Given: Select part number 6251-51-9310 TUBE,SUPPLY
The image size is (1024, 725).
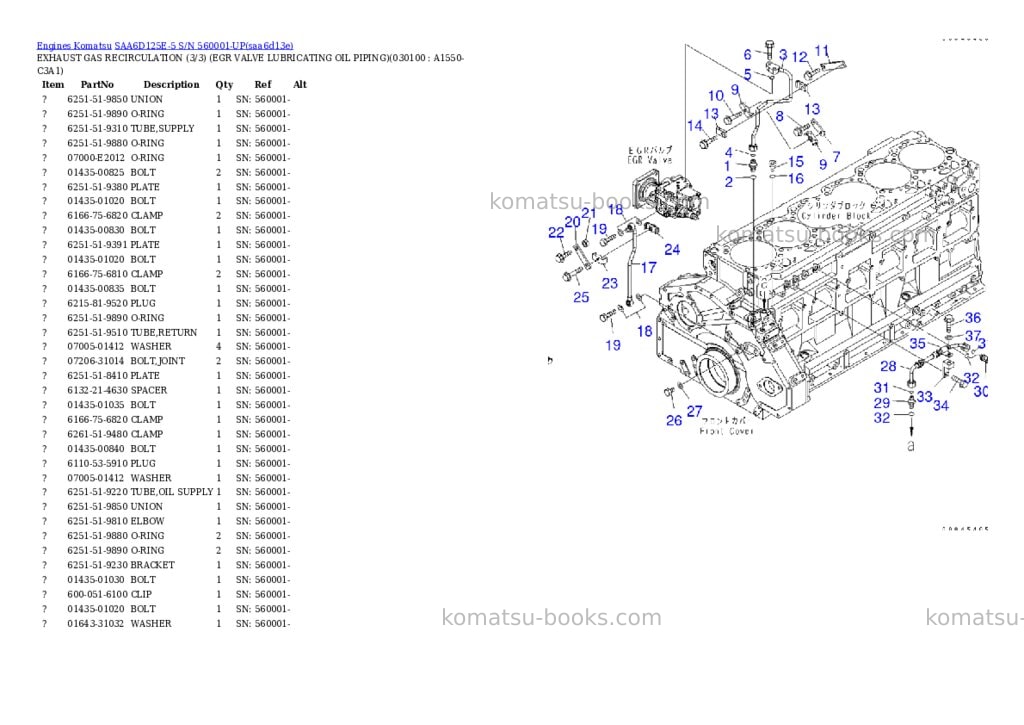Looking at the screenshot, I should click(131, 129).
